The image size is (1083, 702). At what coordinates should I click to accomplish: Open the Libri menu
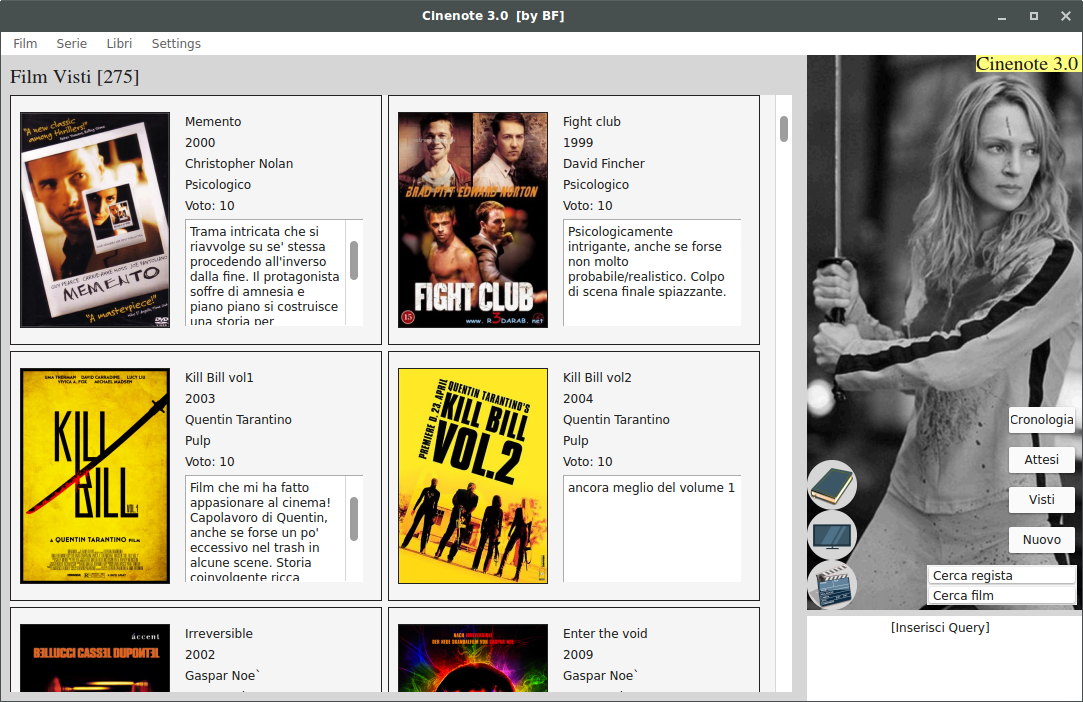(119, 44)
